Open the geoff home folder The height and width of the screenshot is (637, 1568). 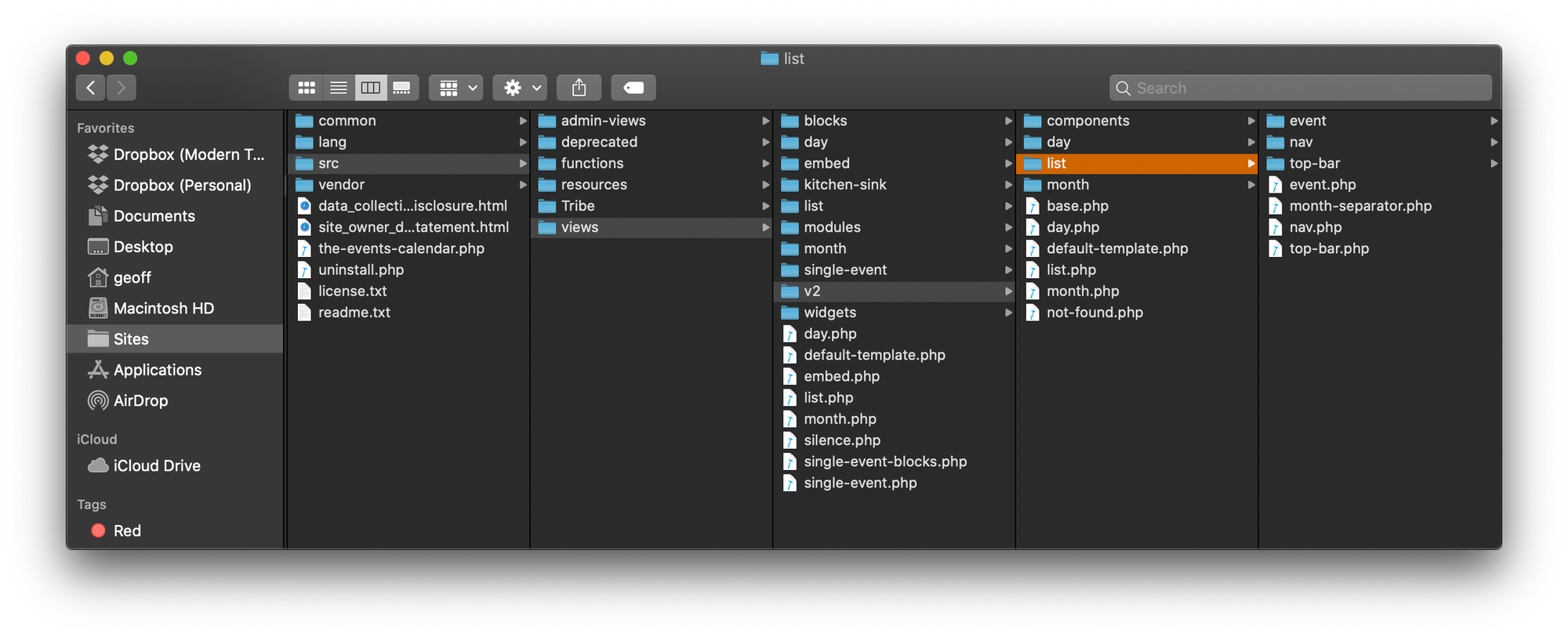click(x=176, y=277)
